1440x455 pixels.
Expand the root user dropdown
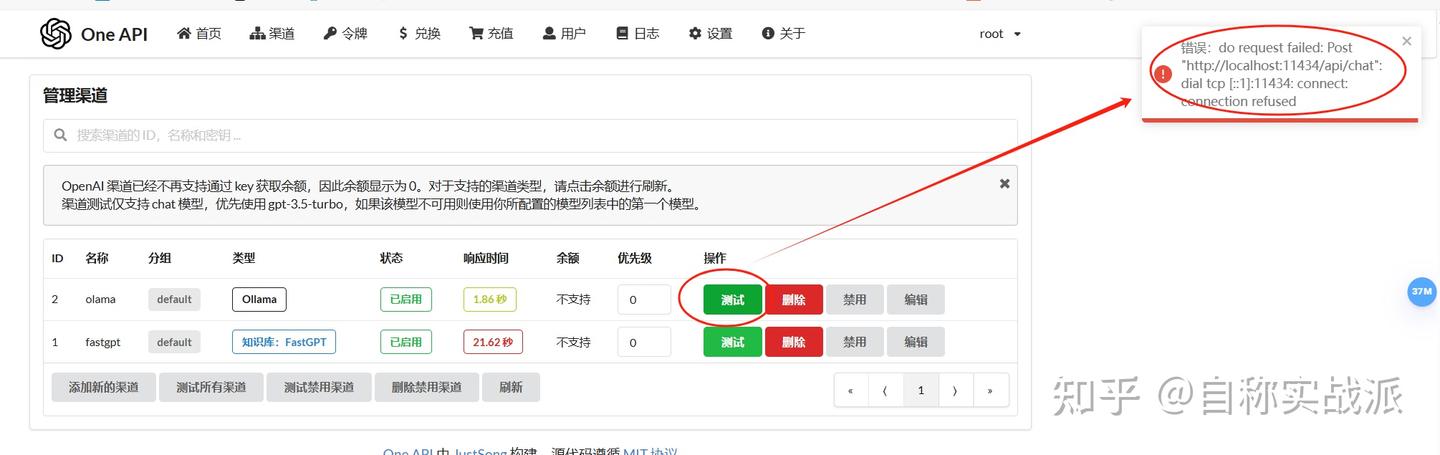[x=1000, y=33]
